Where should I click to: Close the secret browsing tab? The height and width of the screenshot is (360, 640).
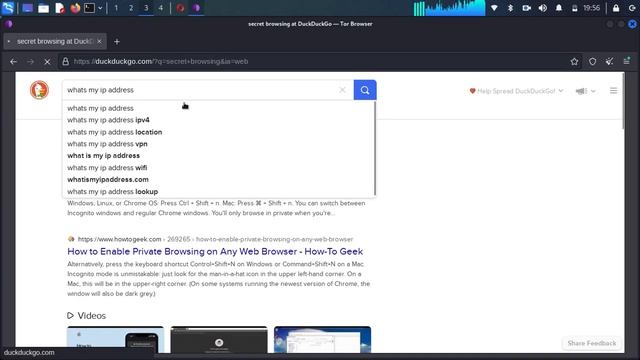pyautogui.click(x=99, y=41)
